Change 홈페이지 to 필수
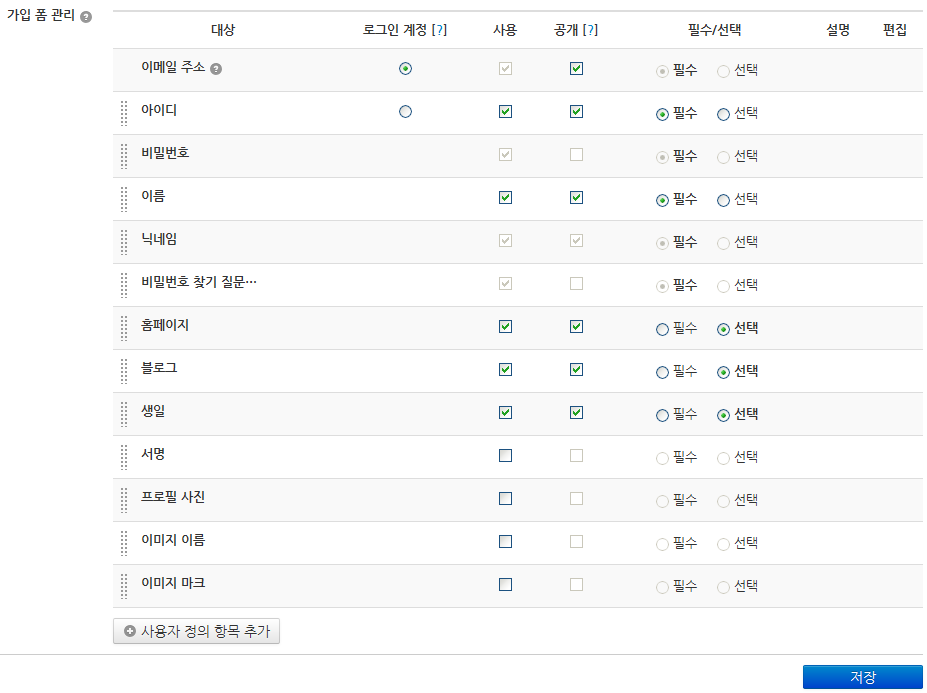Image resolution: width=927 pixels, height=693 pixels. [x=660, y=327]
